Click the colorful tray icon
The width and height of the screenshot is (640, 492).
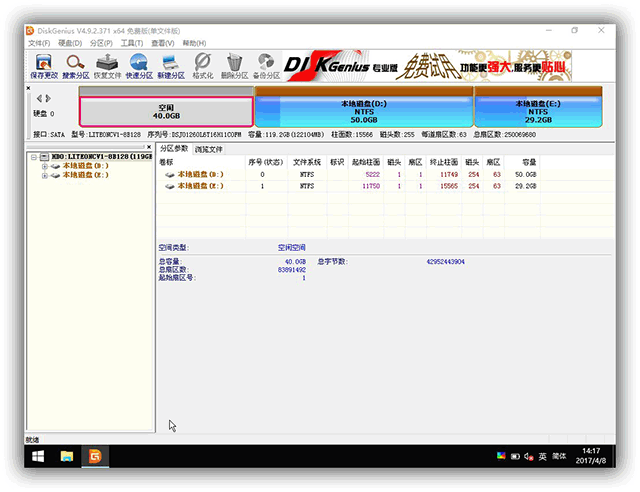coord(501,456)
